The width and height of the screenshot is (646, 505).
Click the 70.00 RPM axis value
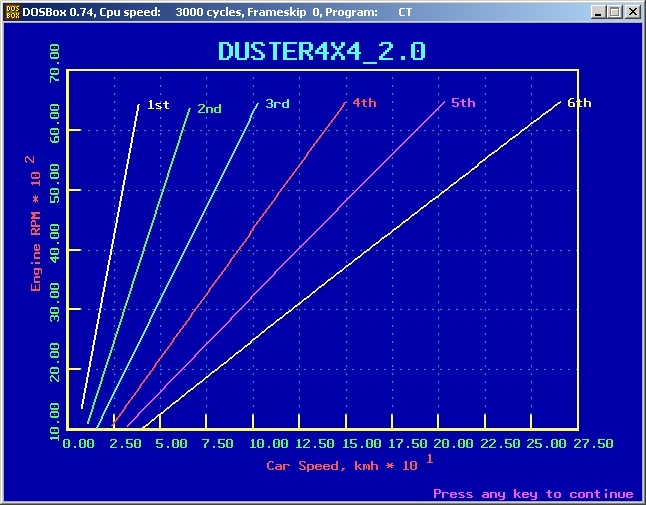click(54, 63)
